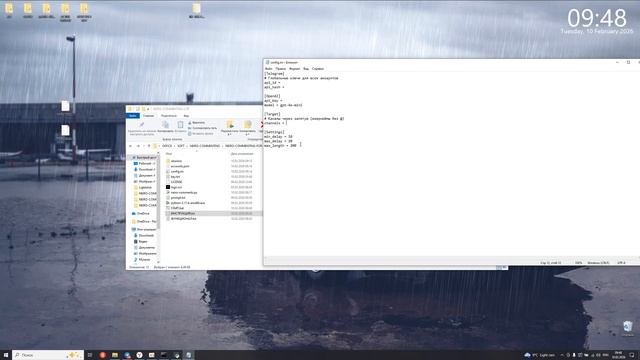
Task: Open the weather widget in the taskbar
Action: pos(540,355)
